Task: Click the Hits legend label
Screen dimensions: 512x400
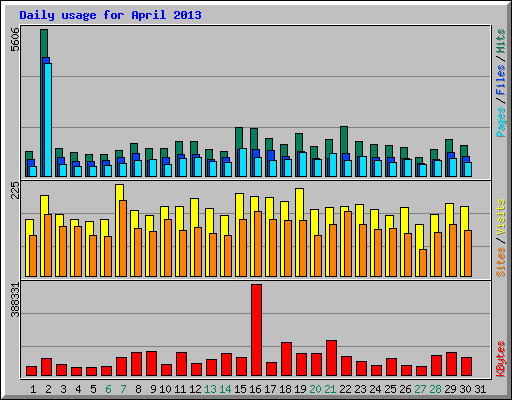Action: pyautogui.click(x=500, y=41)
